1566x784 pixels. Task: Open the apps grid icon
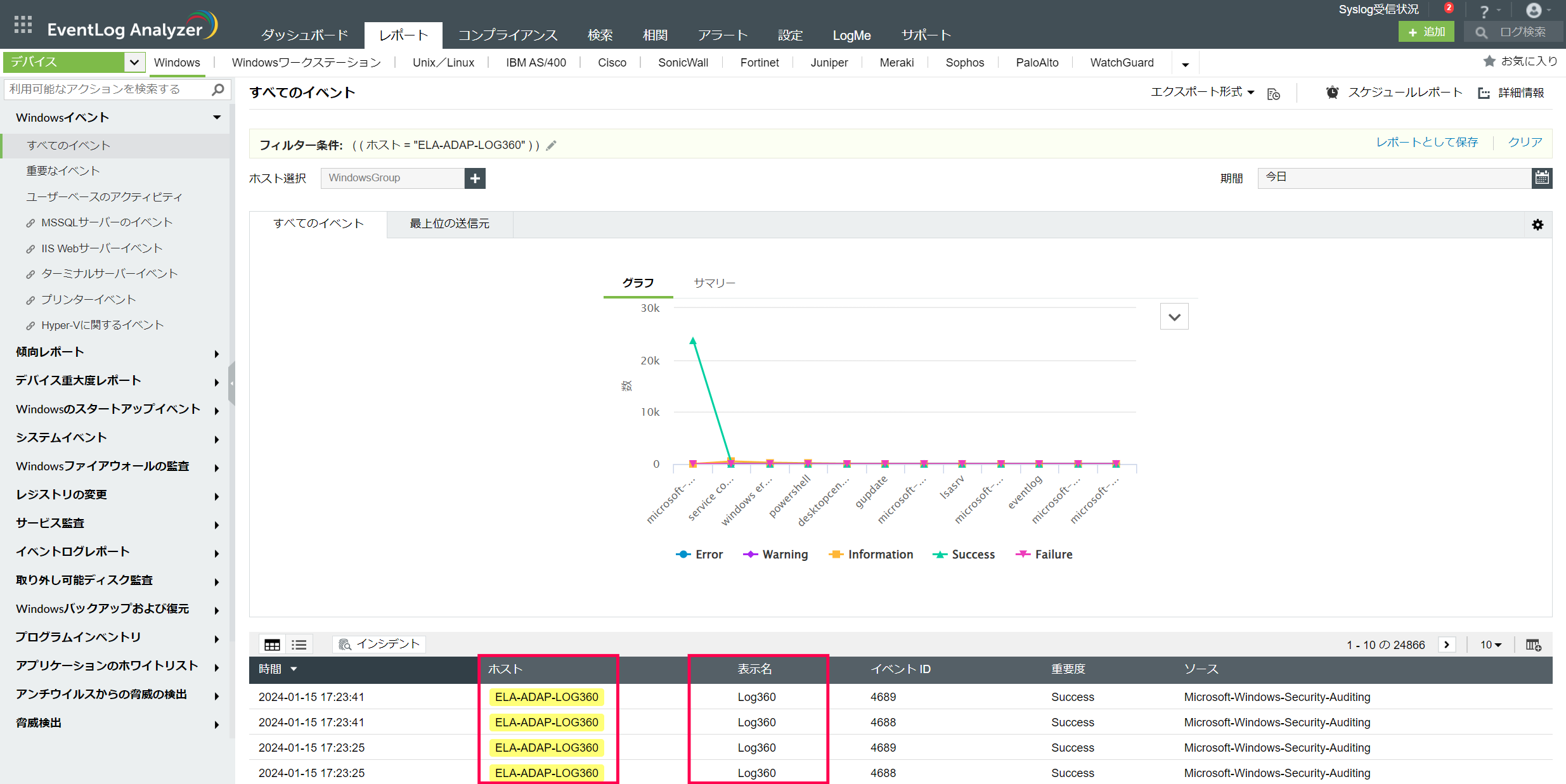(23, 25)
